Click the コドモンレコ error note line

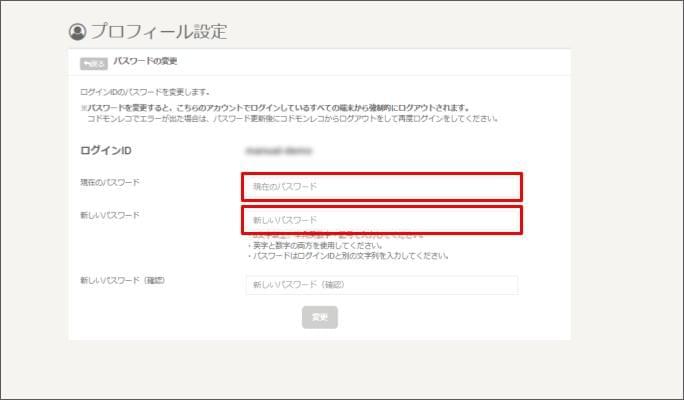point(290,118)
